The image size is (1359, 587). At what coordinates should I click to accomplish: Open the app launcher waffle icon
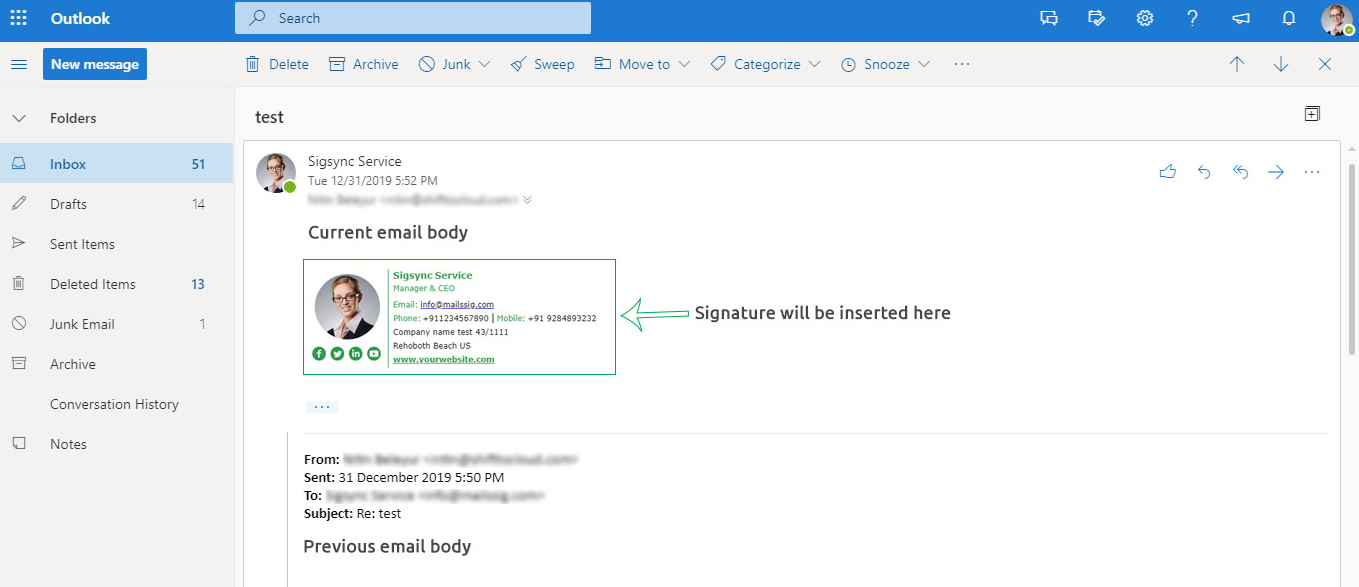point(18,18)
